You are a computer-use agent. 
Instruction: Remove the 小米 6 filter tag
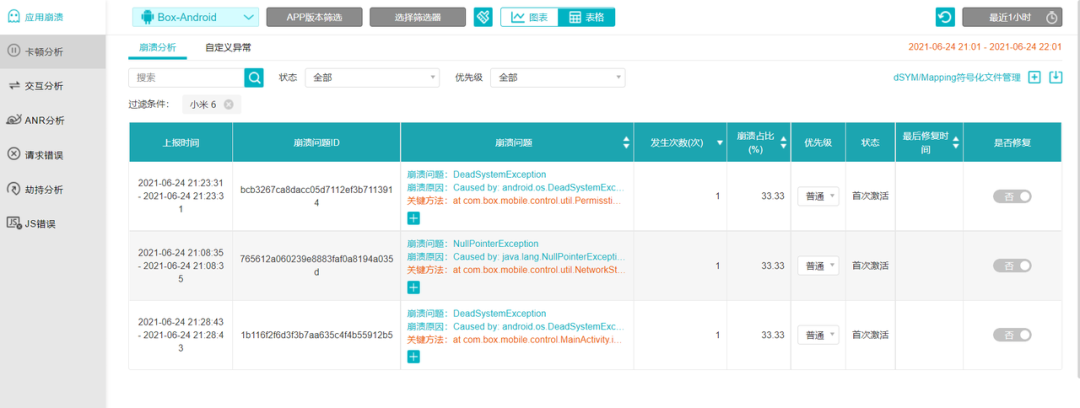[228, 104]
